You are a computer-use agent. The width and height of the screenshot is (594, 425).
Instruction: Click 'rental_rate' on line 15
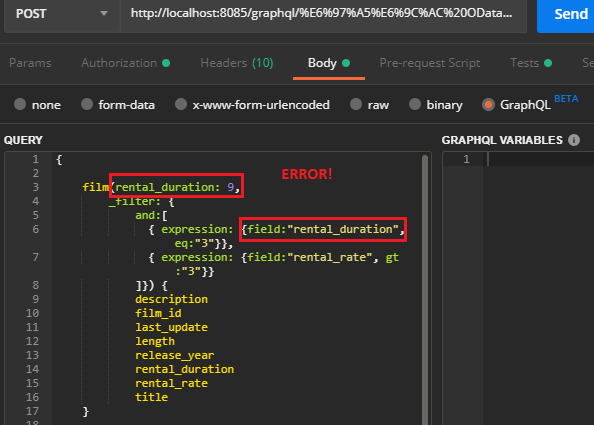(172, 383)
